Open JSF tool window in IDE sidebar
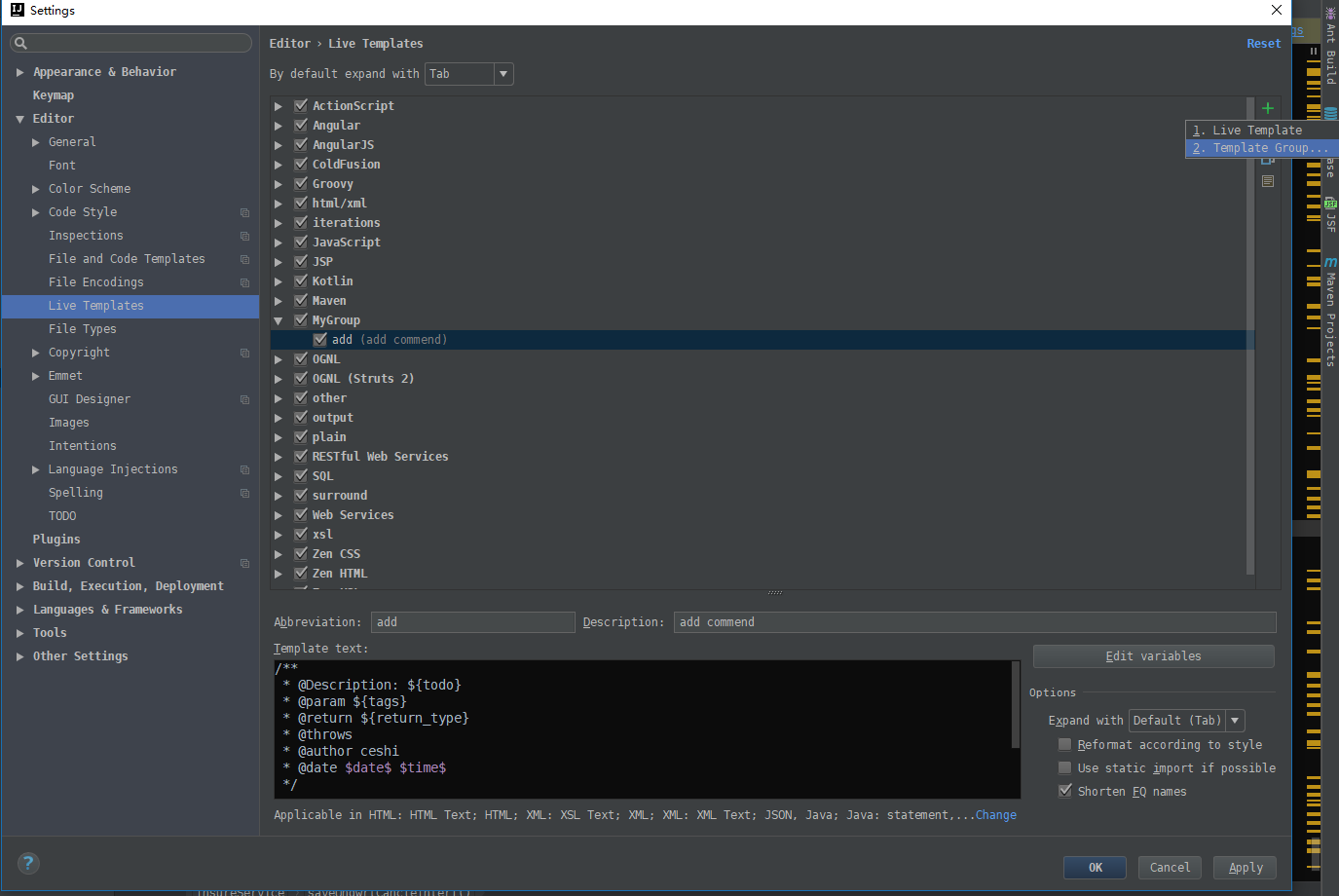1339x896 pixels. pyautogui.click(x=1330, y=214)
